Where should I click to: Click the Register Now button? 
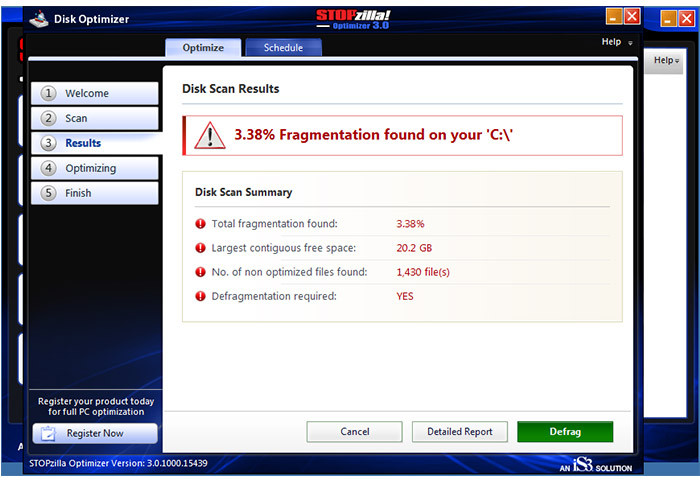pyautogui.click(x=95, y=433)
